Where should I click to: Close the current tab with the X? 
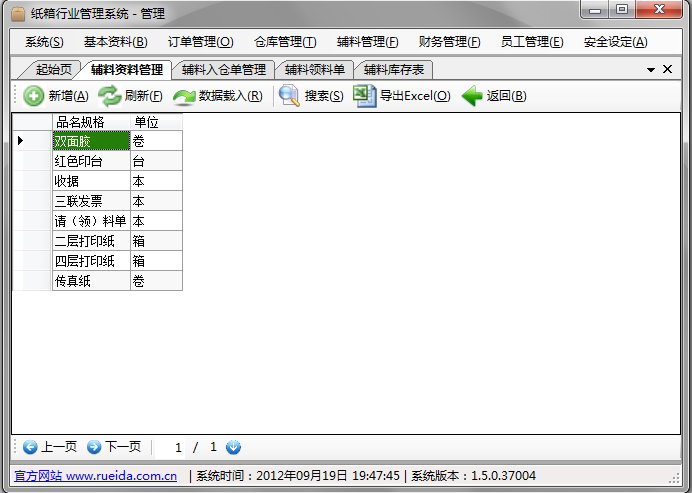coord(667,69)
